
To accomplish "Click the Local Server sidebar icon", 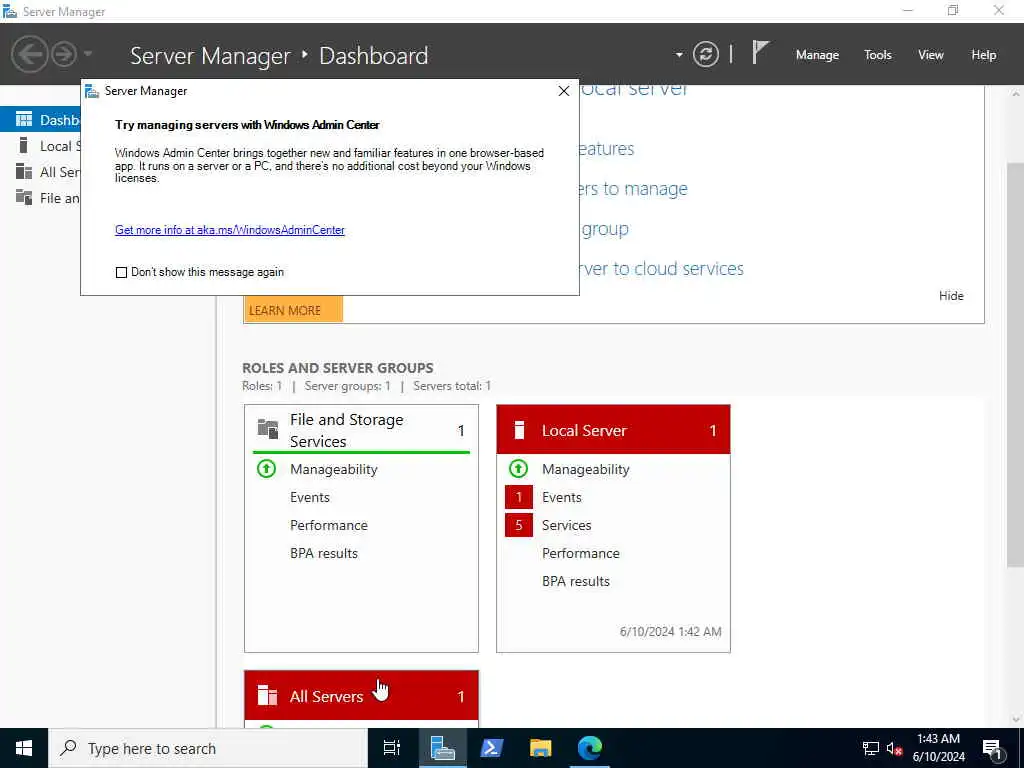I will tap(24, 145).
